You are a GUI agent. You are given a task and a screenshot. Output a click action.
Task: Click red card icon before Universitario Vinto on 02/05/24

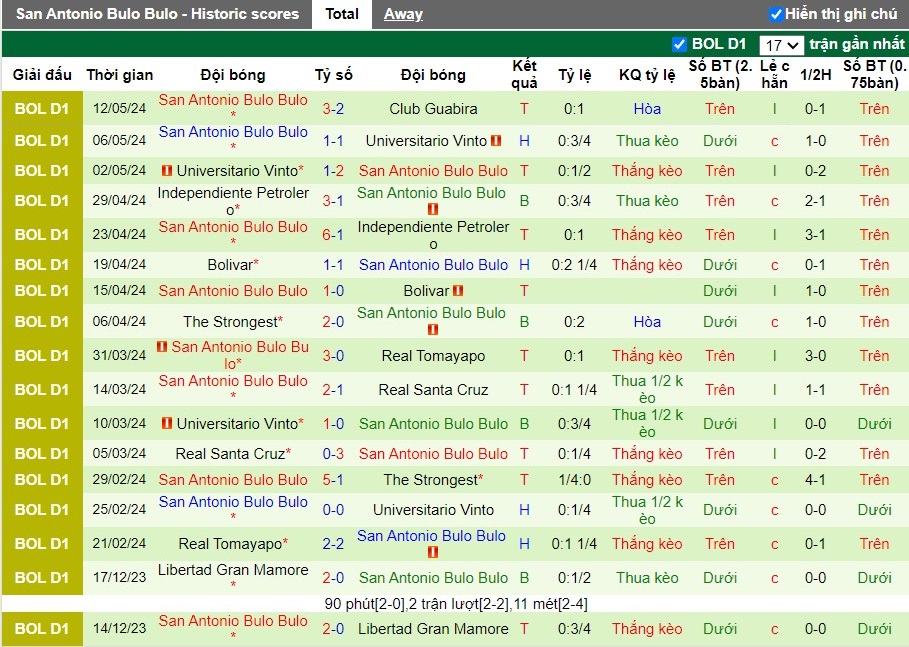coord(167,170)
